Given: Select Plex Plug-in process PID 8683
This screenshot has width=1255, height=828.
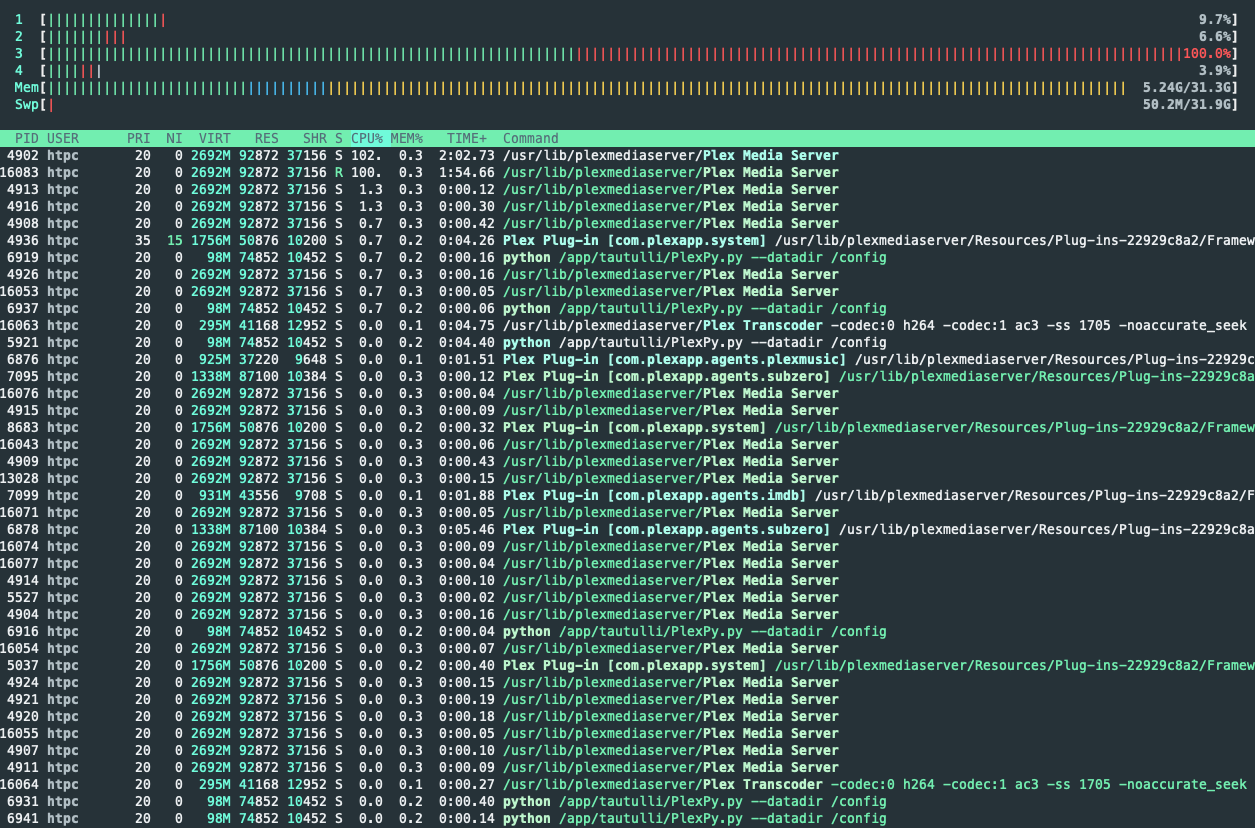Looking at the screenshot, I should click(627, 427).
